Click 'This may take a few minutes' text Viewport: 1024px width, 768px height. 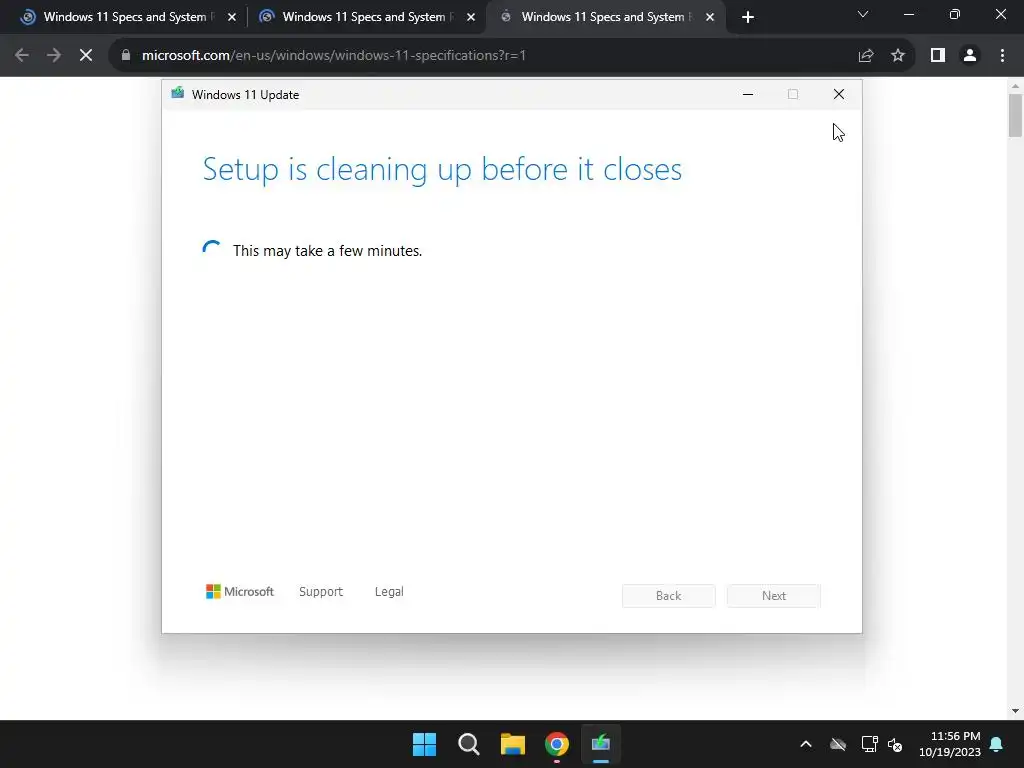coord(327,251)
